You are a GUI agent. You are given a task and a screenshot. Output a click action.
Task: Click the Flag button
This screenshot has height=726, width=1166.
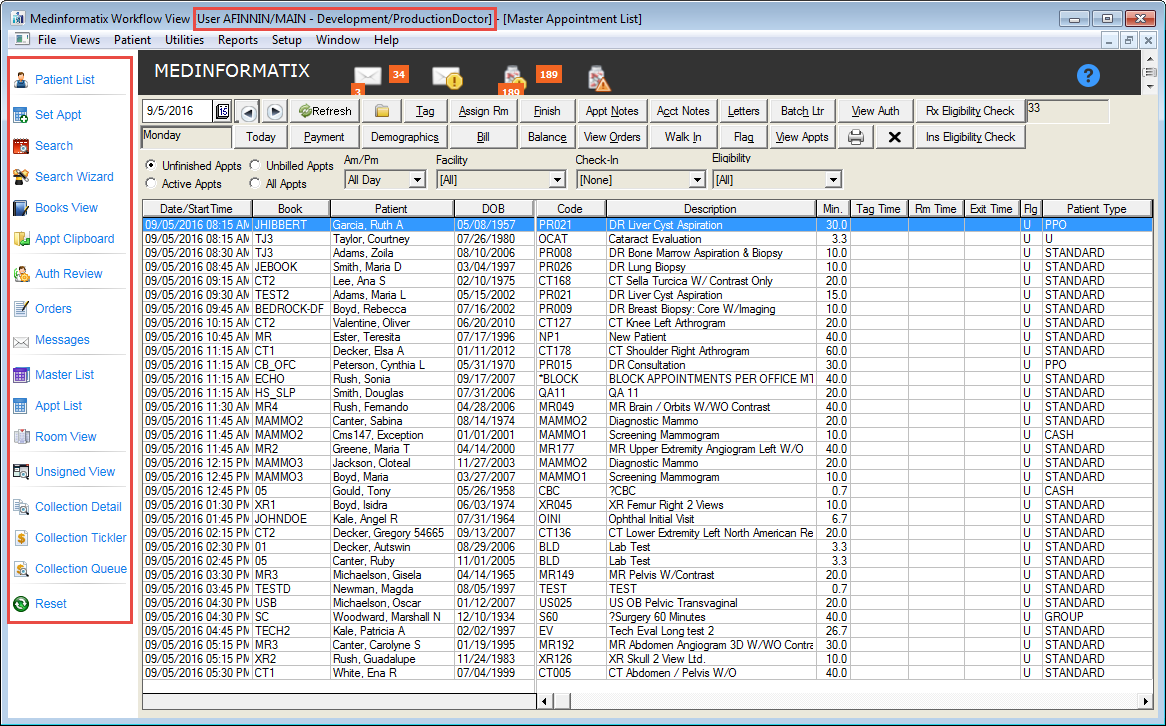pyautogui.click(x=743, y=137)
